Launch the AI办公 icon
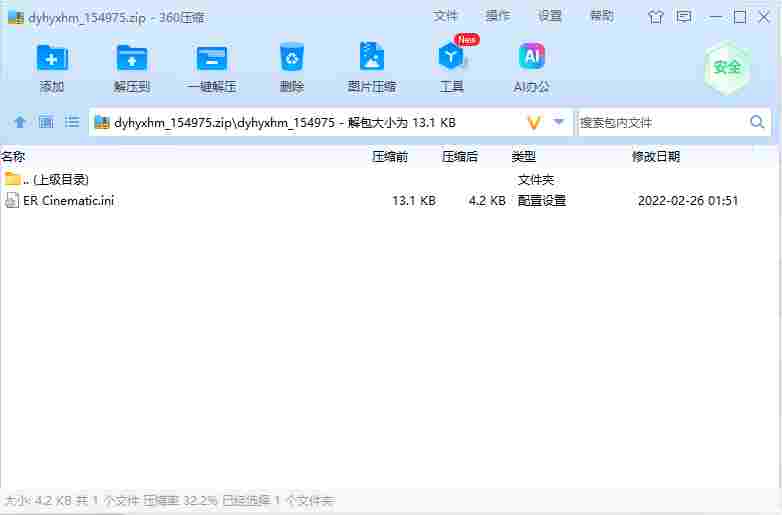Screen dimensions: 782x515 click(532, 56)
